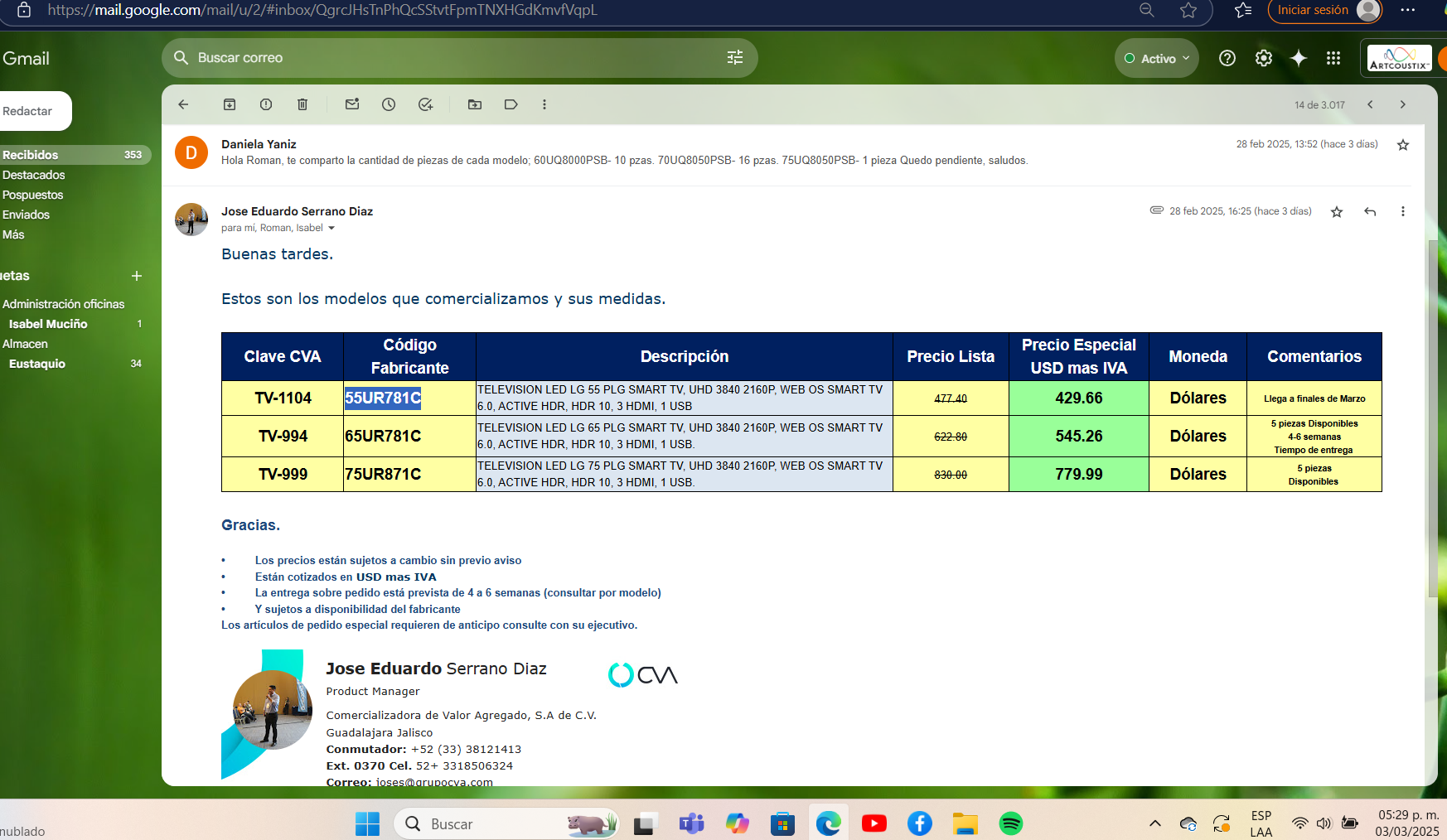Go back to the inbox list
1447x840 pixels.
pyautogui.click(x=183, y=104)
